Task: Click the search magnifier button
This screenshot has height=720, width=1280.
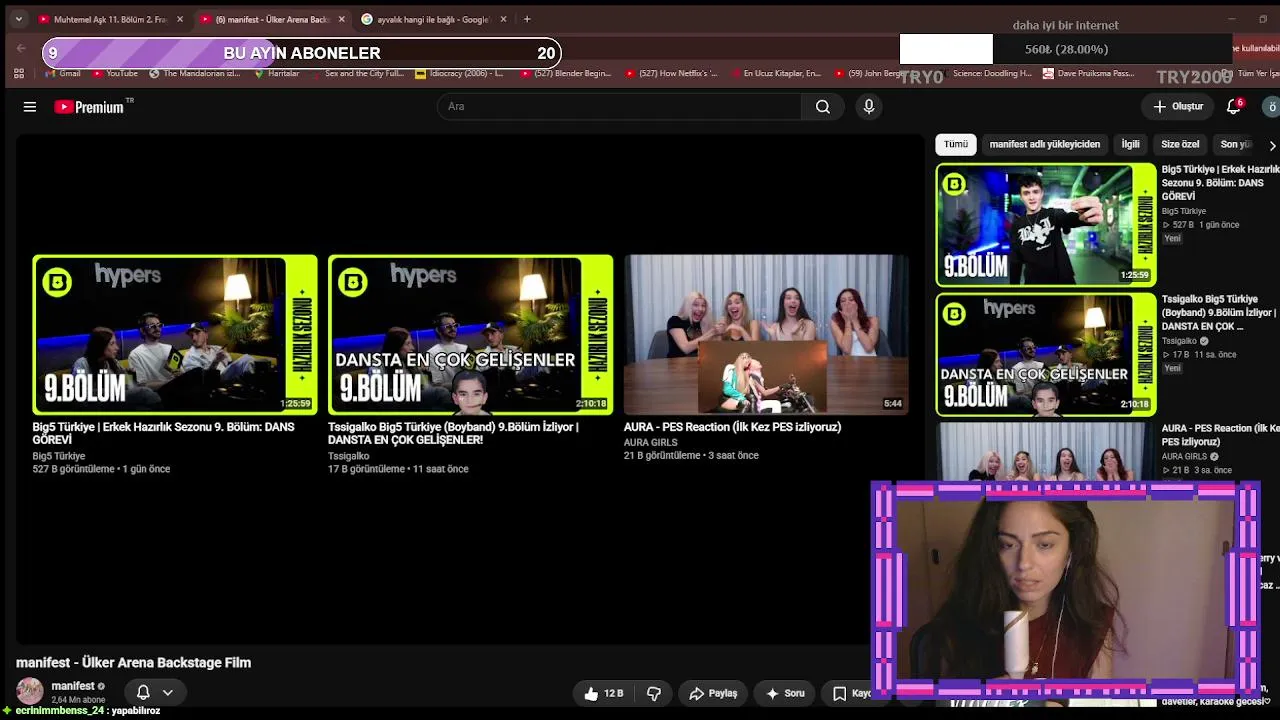Action: coord(823,107)
